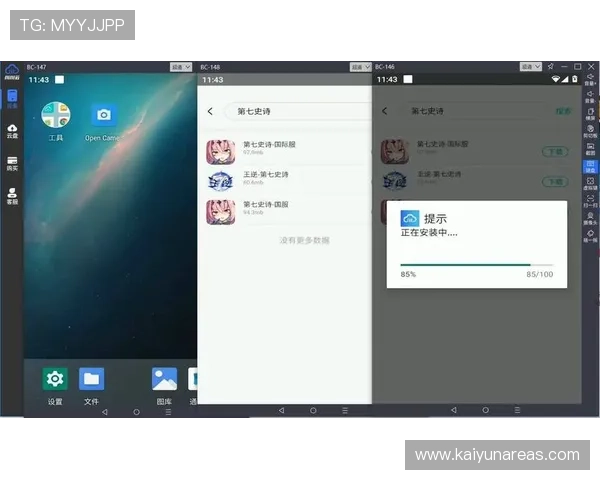
Task: Open quality dropdown in BC-146 title bar
Action: [x=531, y=67]
